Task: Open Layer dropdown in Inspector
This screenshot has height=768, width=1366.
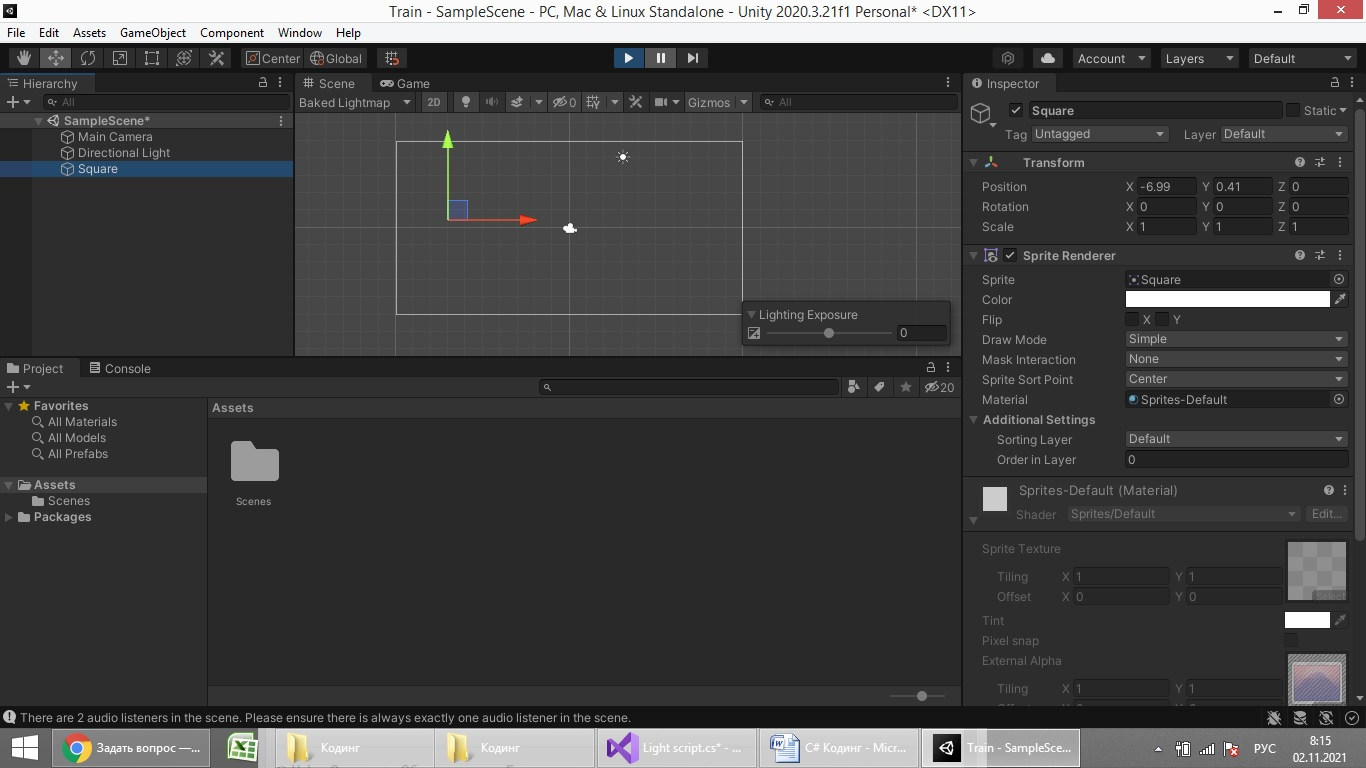Action: click(1284, 134)
